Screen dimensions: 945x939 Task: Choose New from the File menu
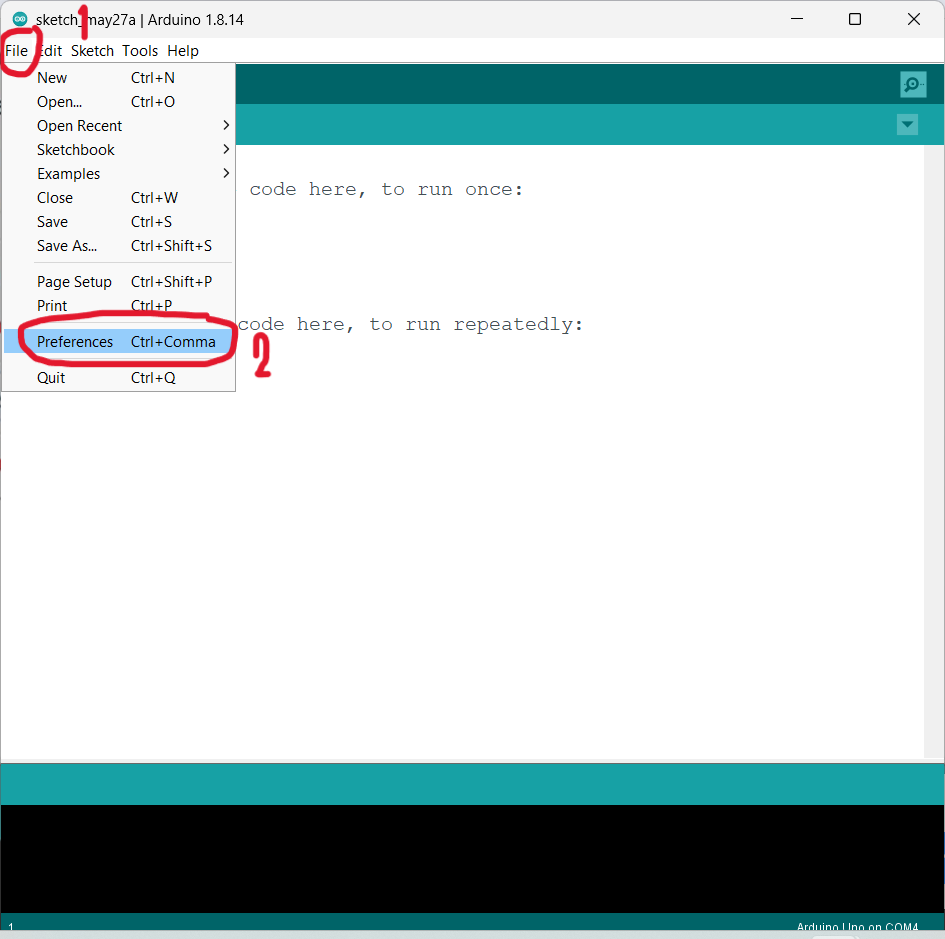pyautogui.click(x=118, y=78)
